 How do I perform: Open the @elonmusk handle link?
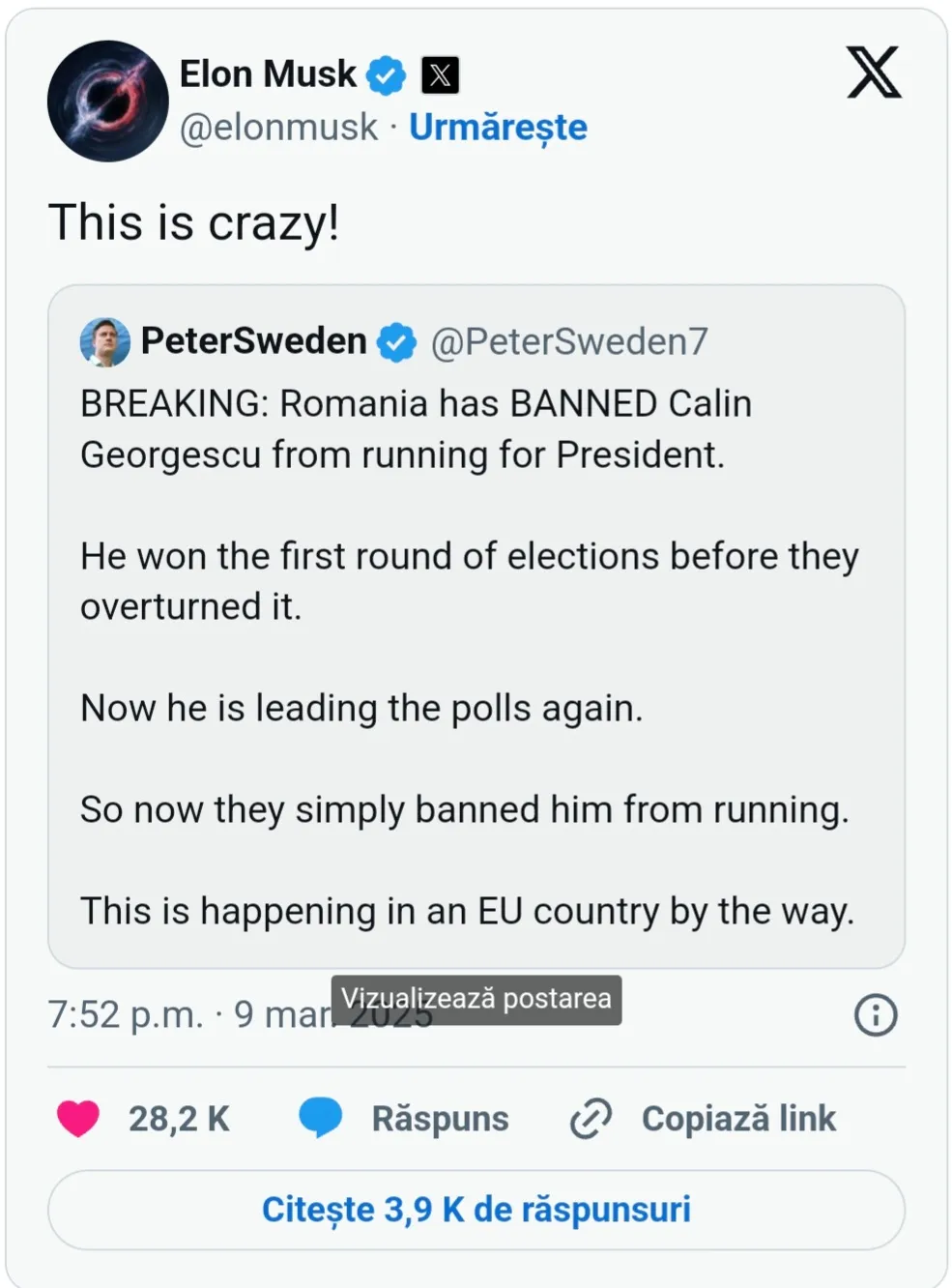point(278,128)
